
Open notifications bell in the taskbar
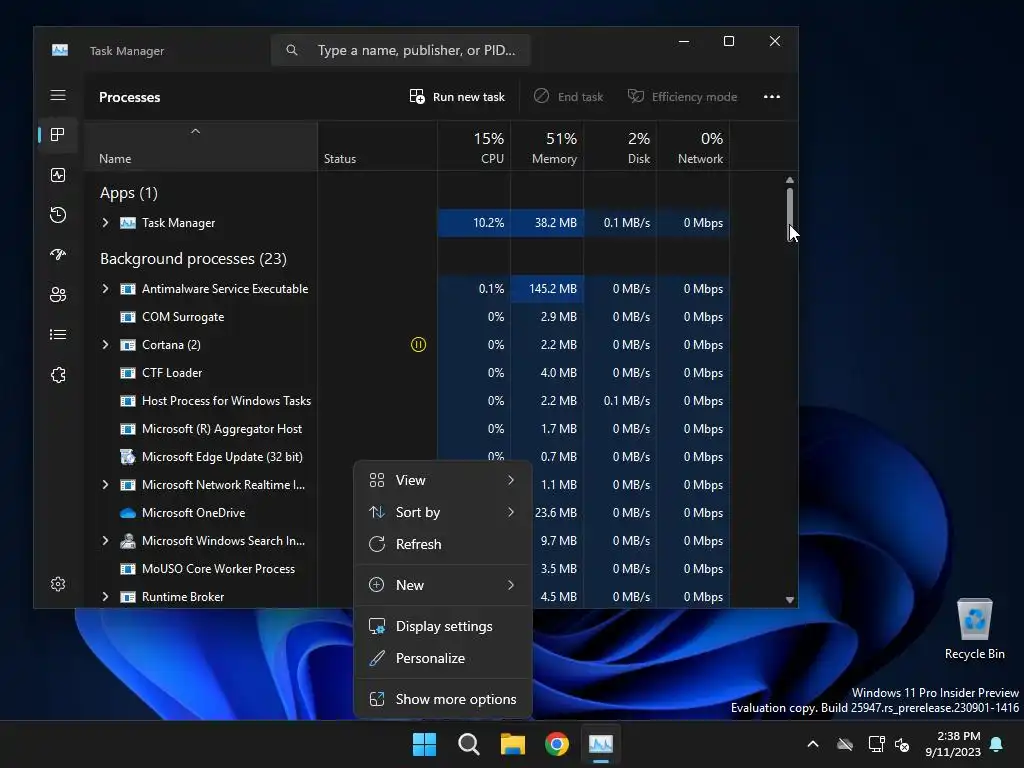[x=997, y=744]
